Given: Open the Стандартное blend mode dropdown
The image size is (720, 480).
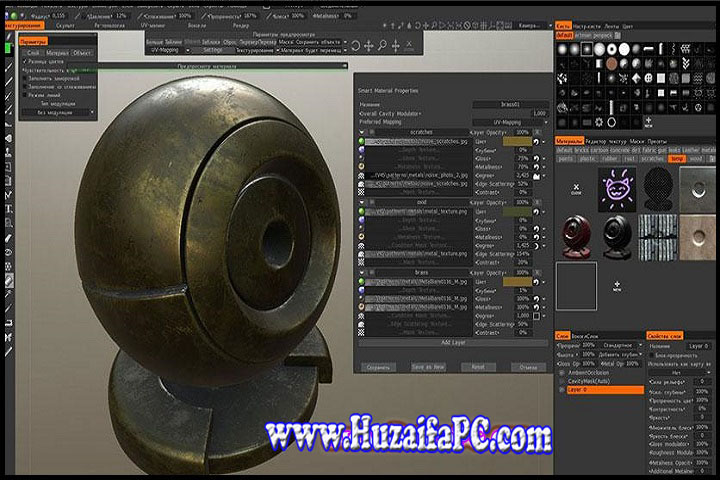Looking at the screenshot, I should click(x=621, y=345).
